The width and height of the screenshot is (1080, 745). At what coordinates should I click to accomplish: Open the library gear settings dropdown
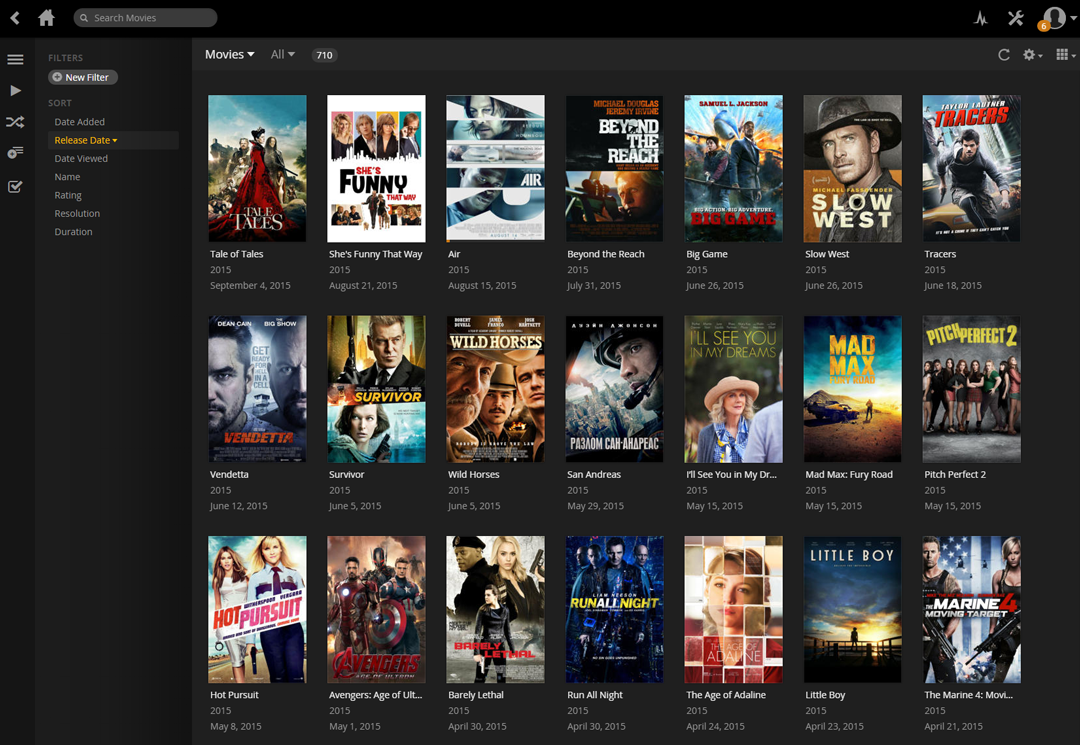pyautogui.click(x=1032, y=55)
